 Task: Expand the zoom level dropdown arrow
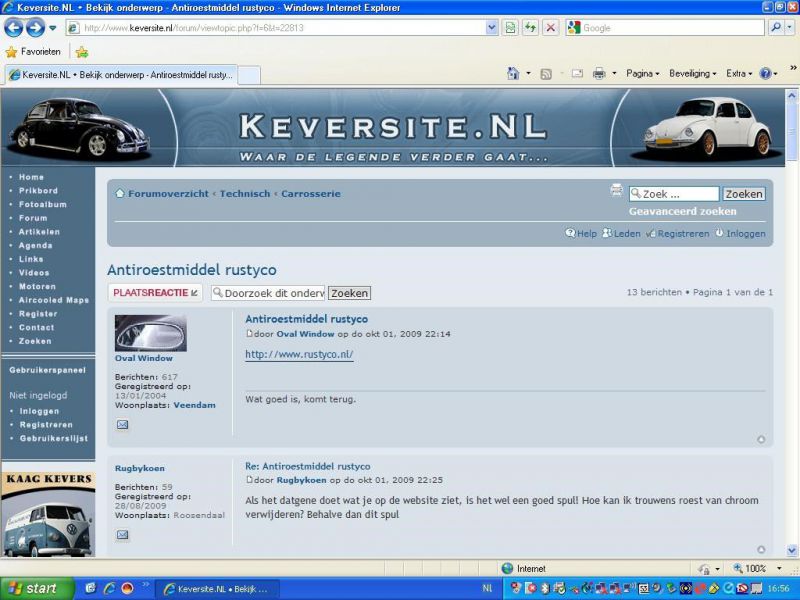779,568
